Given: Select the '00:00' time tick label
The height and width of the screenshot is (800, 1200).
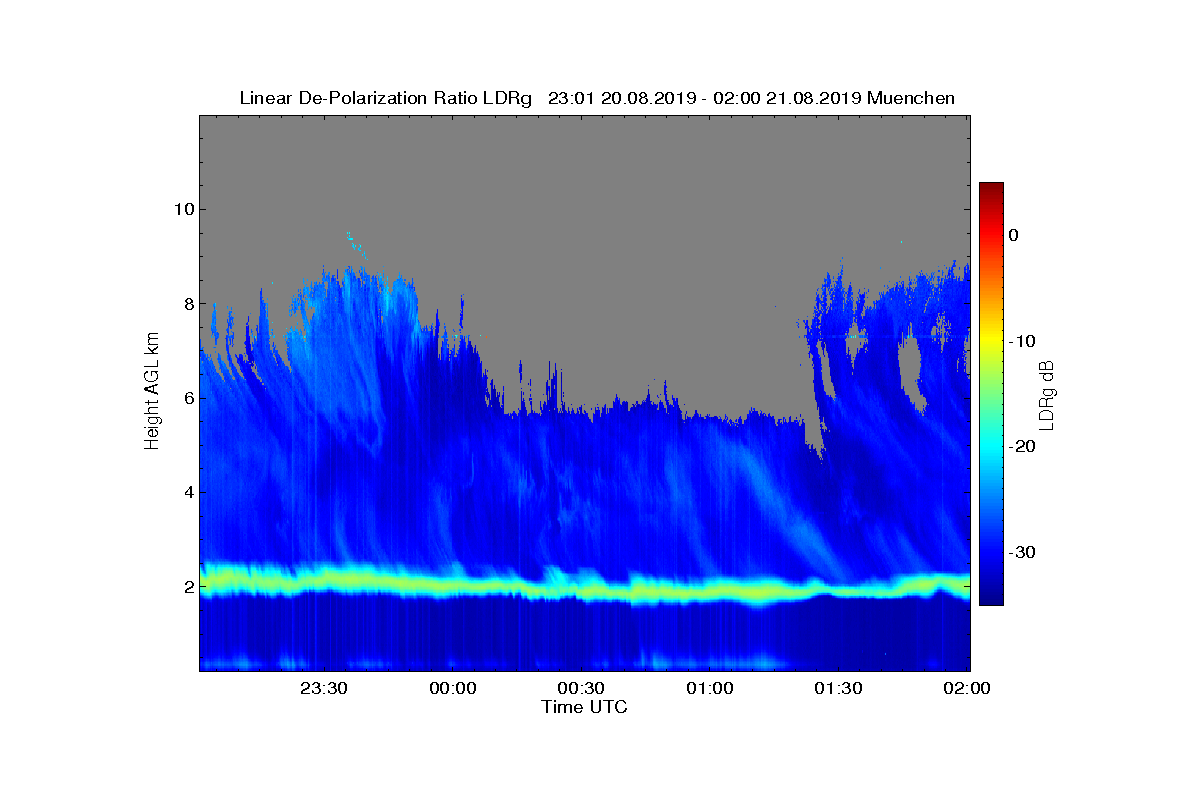Looking at the screenshot, I should tap(452, 689).
